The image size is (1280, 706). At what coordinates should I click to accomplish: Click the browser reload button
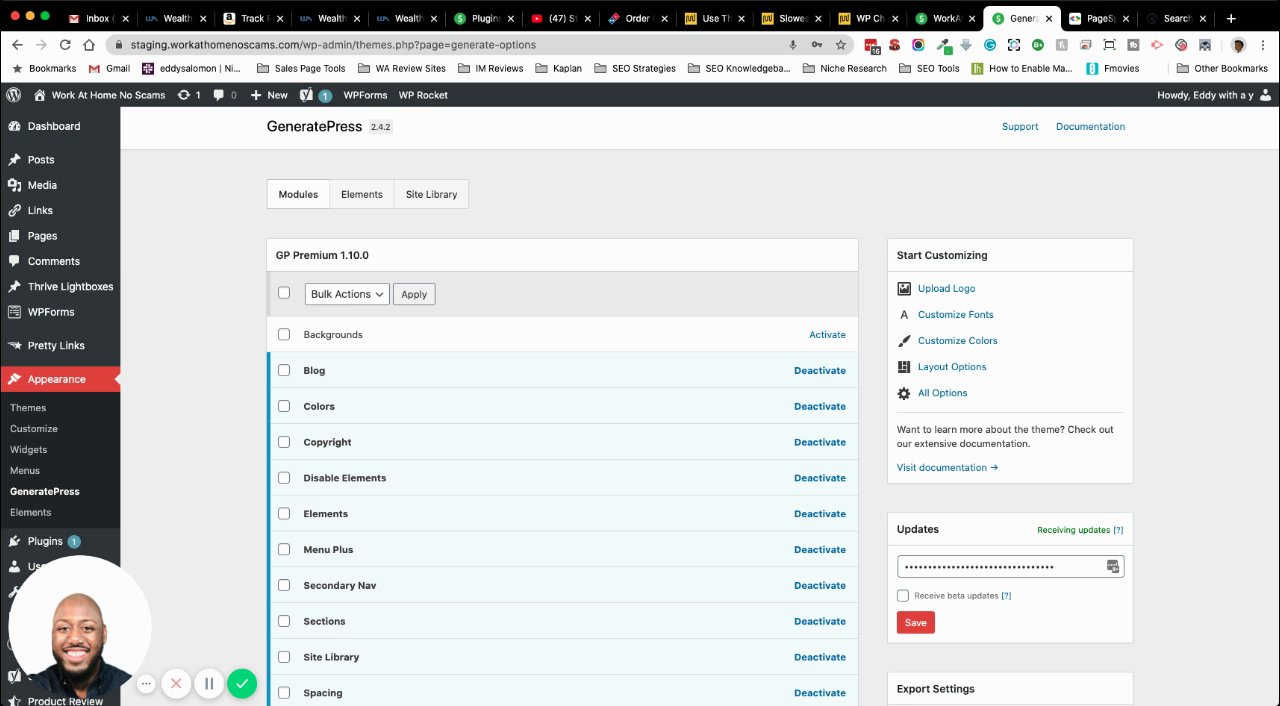[65, 45]
